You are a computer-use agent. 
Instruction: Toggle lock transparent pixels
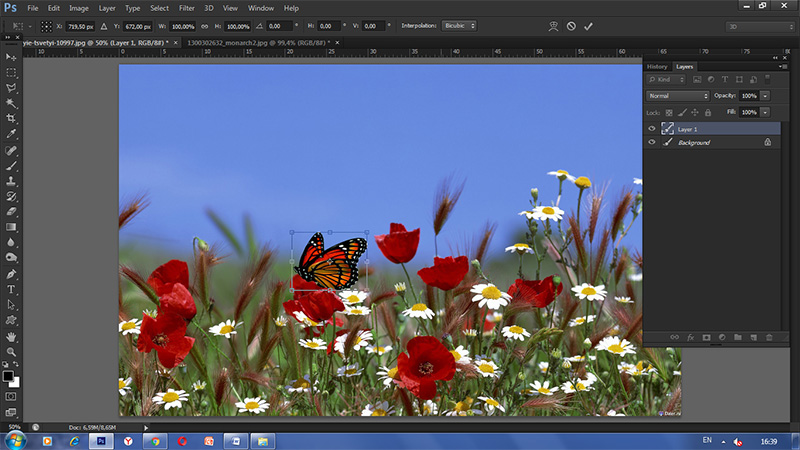tap(669, 113)
